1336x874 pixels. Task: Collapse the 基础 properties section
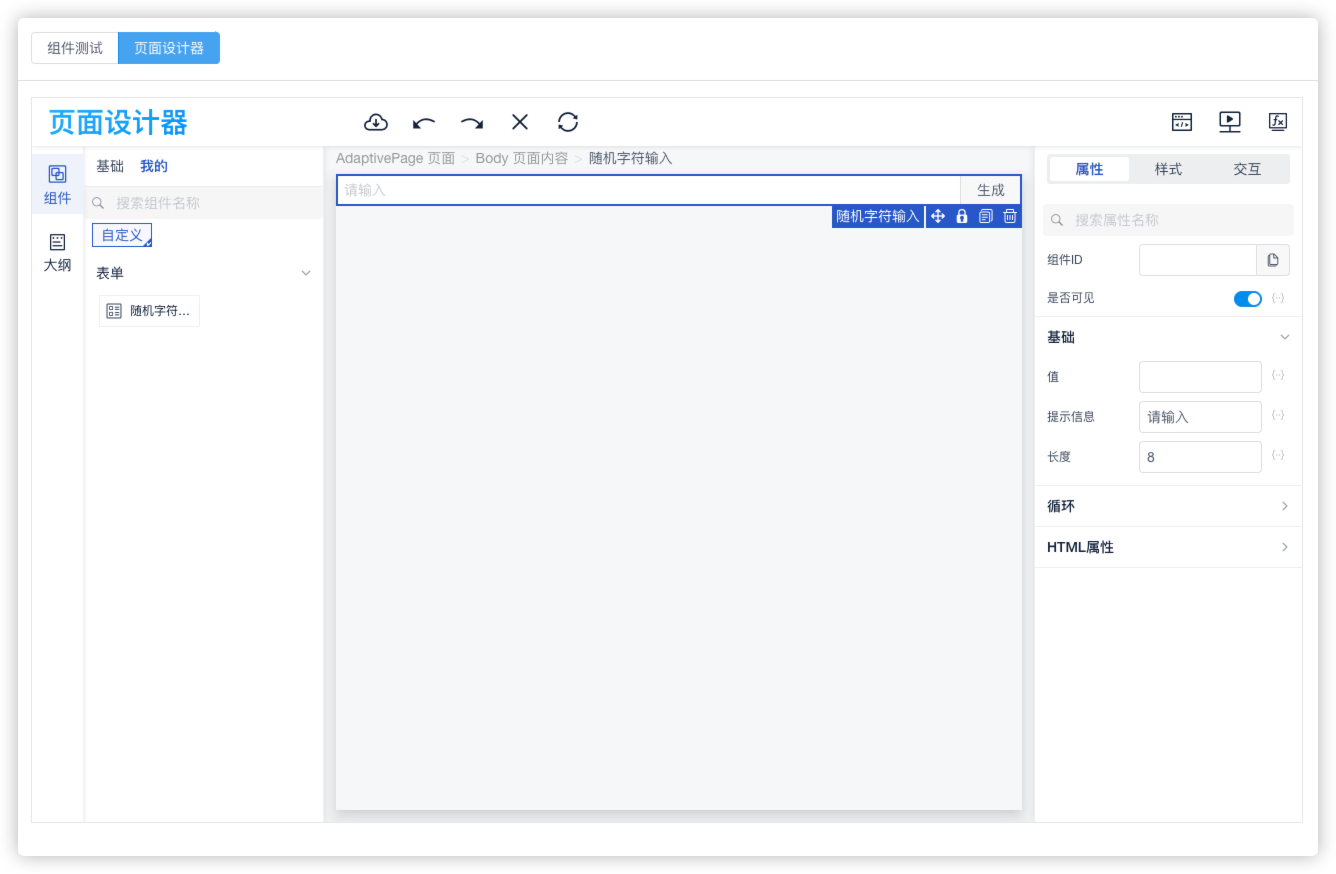point(1285,338)
